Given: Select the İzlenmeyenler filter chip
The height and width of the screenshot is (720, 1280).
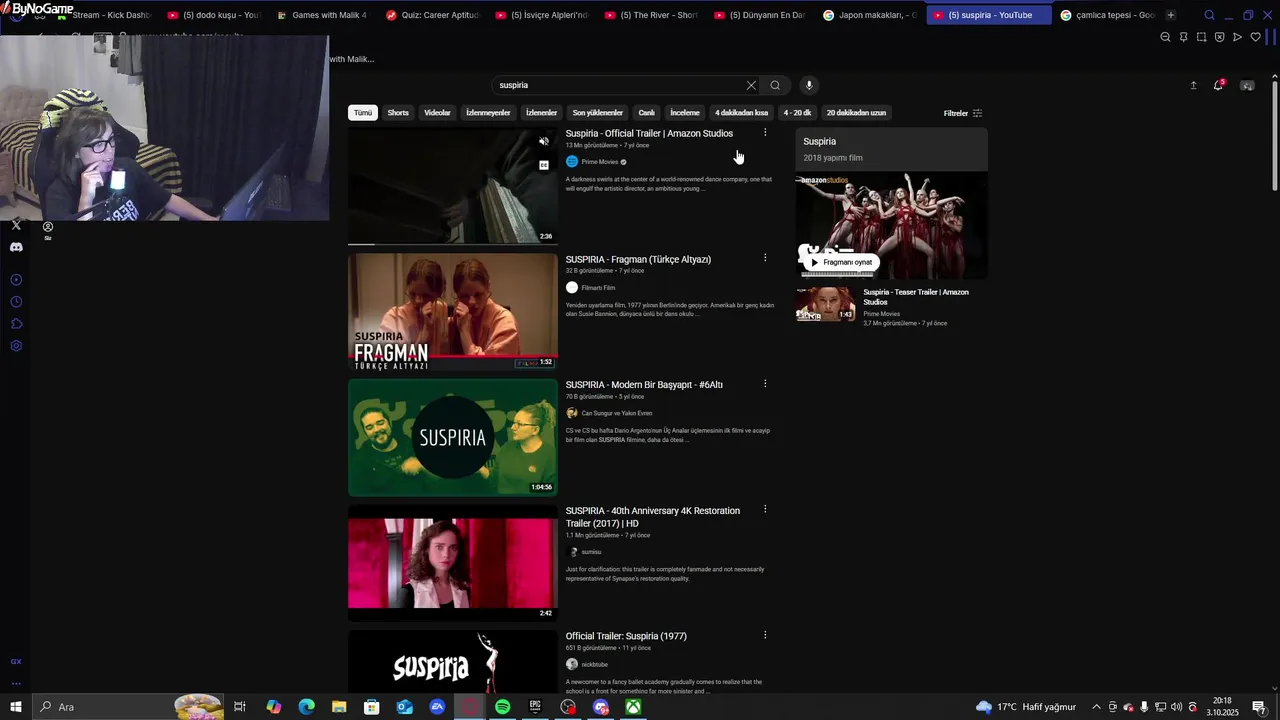Looking at the screenshot, I should click(x=488, y=113).
